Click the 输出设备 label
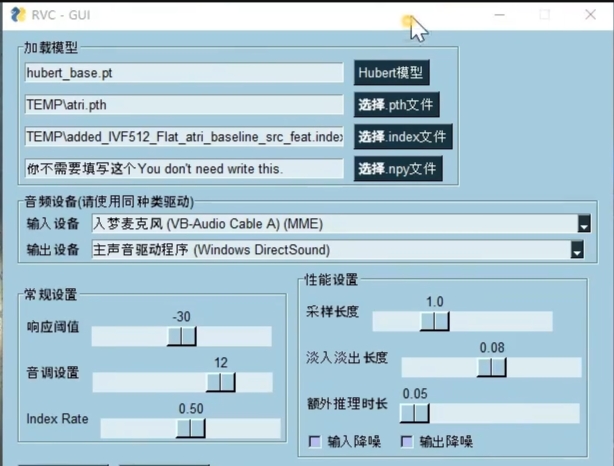Image resolution: width=614 pixels, height=466 pixels. [53, 249]
